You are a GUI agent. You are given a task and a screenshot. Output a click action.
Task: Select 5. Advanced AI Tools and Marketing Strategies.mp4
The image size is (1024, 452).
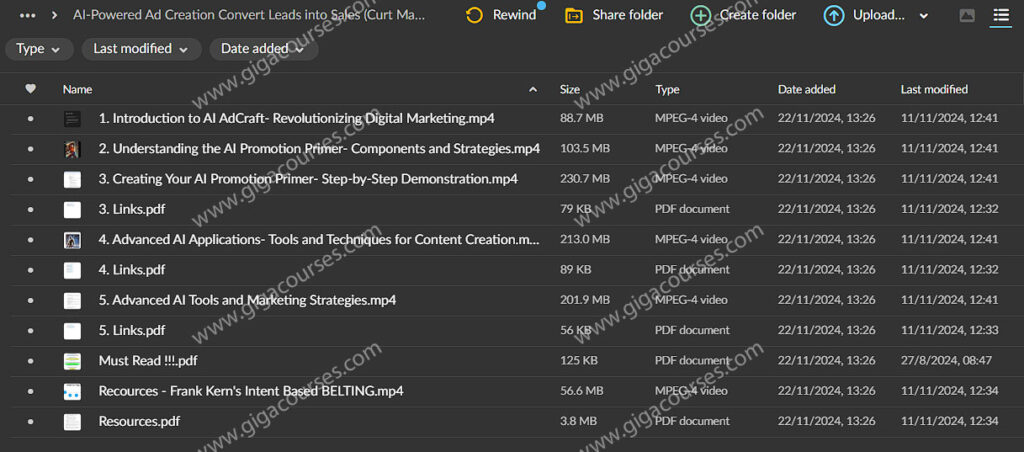point(248,300)
